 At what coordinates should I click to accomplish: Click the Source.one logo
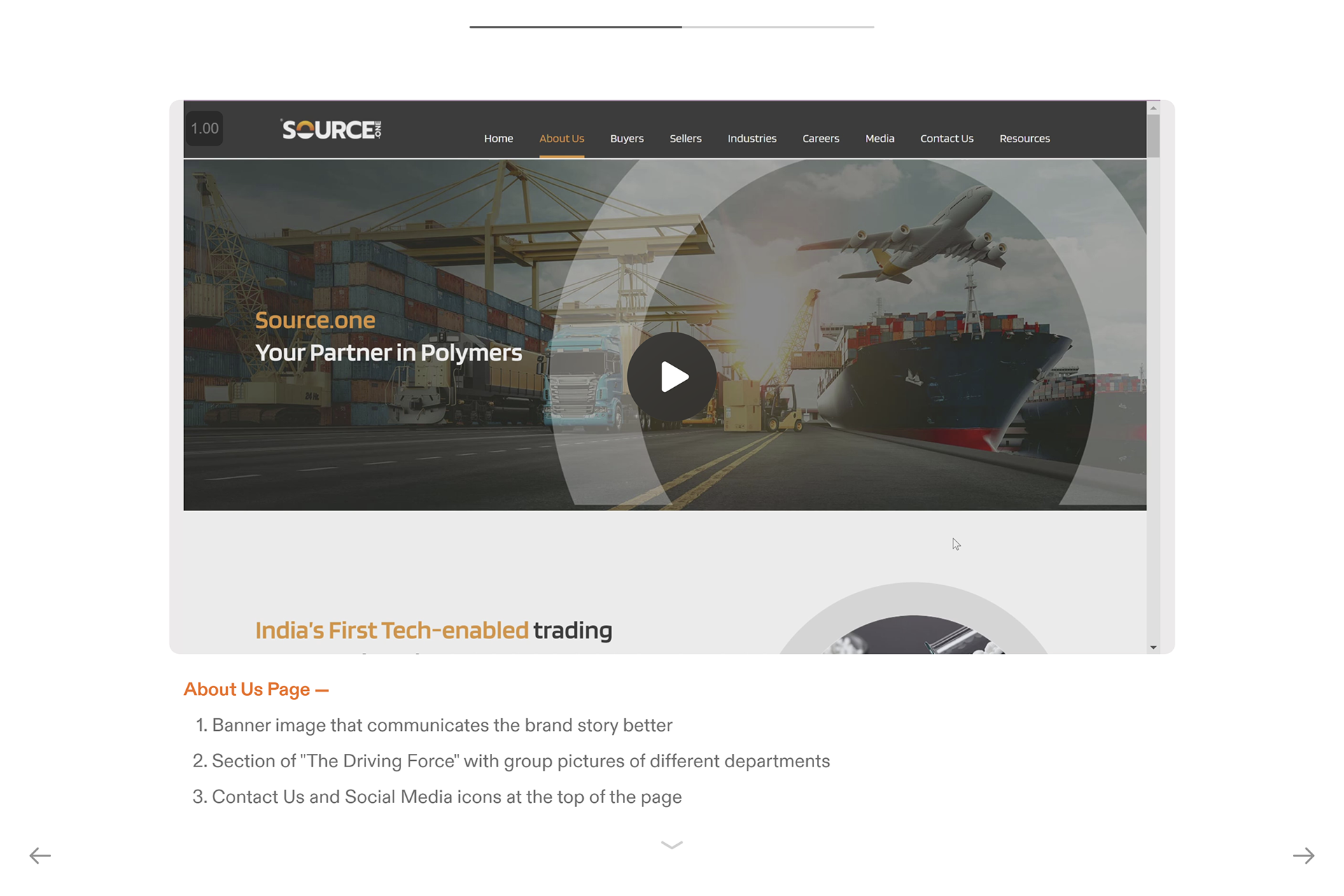[x=331, y=129]
